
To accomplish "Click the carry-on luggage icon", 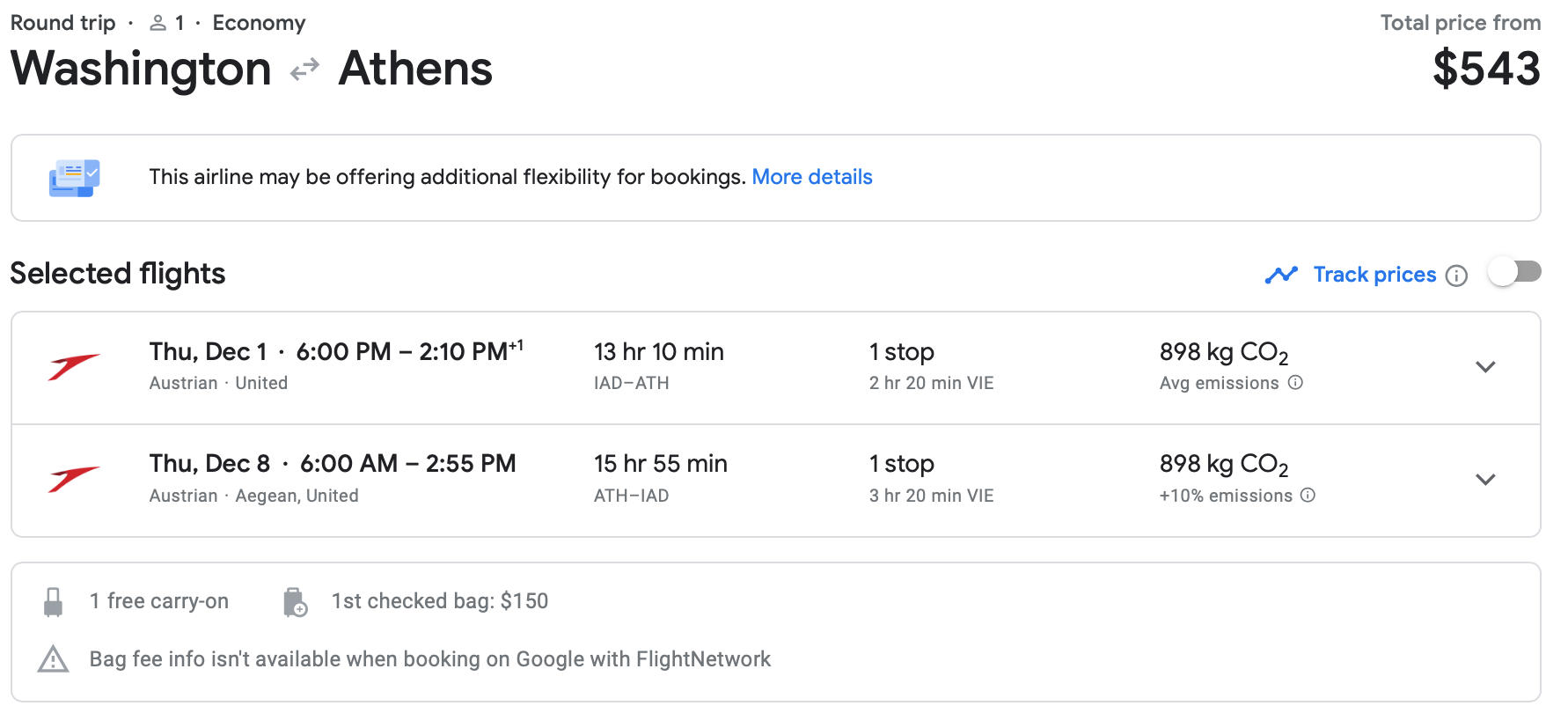I will 54,602.
